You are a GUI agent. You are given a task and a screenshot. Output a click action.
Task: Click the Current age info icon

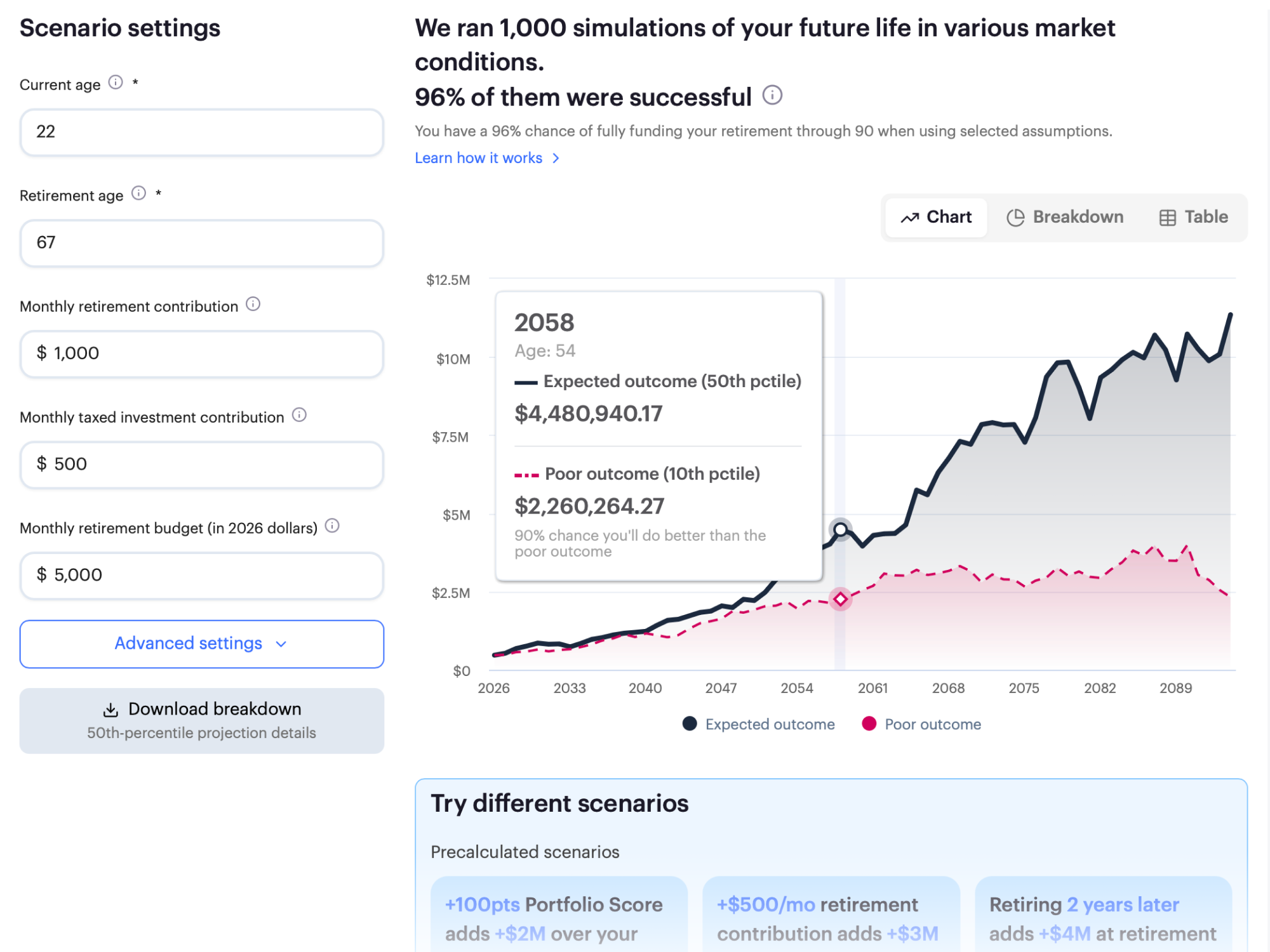[x=116, y=83]
